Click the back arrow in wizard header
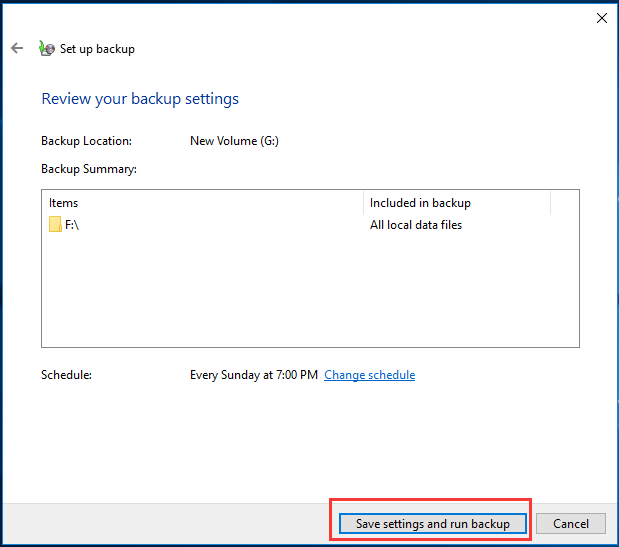This screenshot has height=547, width=619. (17, 48)
